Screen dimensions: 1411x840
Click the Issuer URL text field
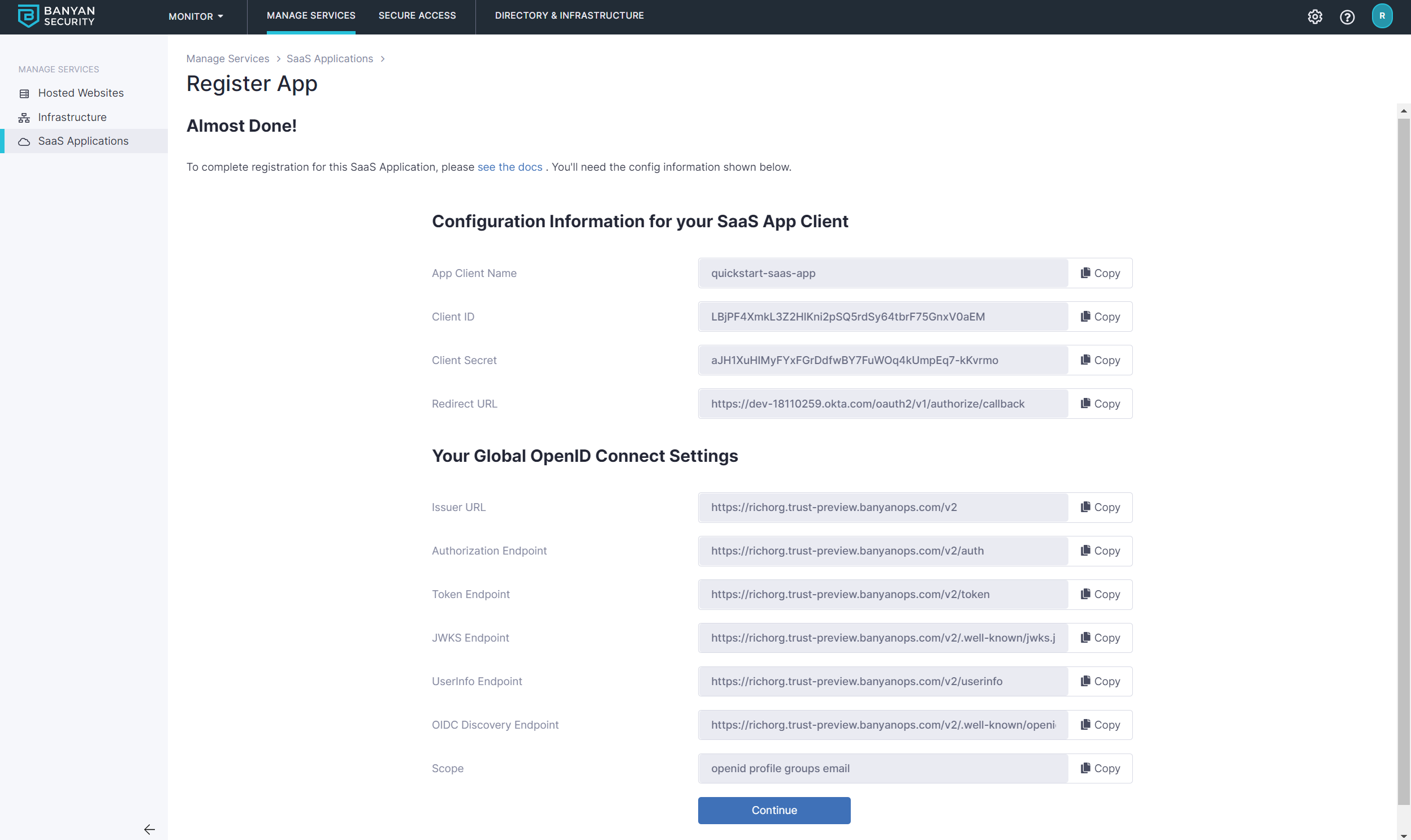[x=882, y=507]
